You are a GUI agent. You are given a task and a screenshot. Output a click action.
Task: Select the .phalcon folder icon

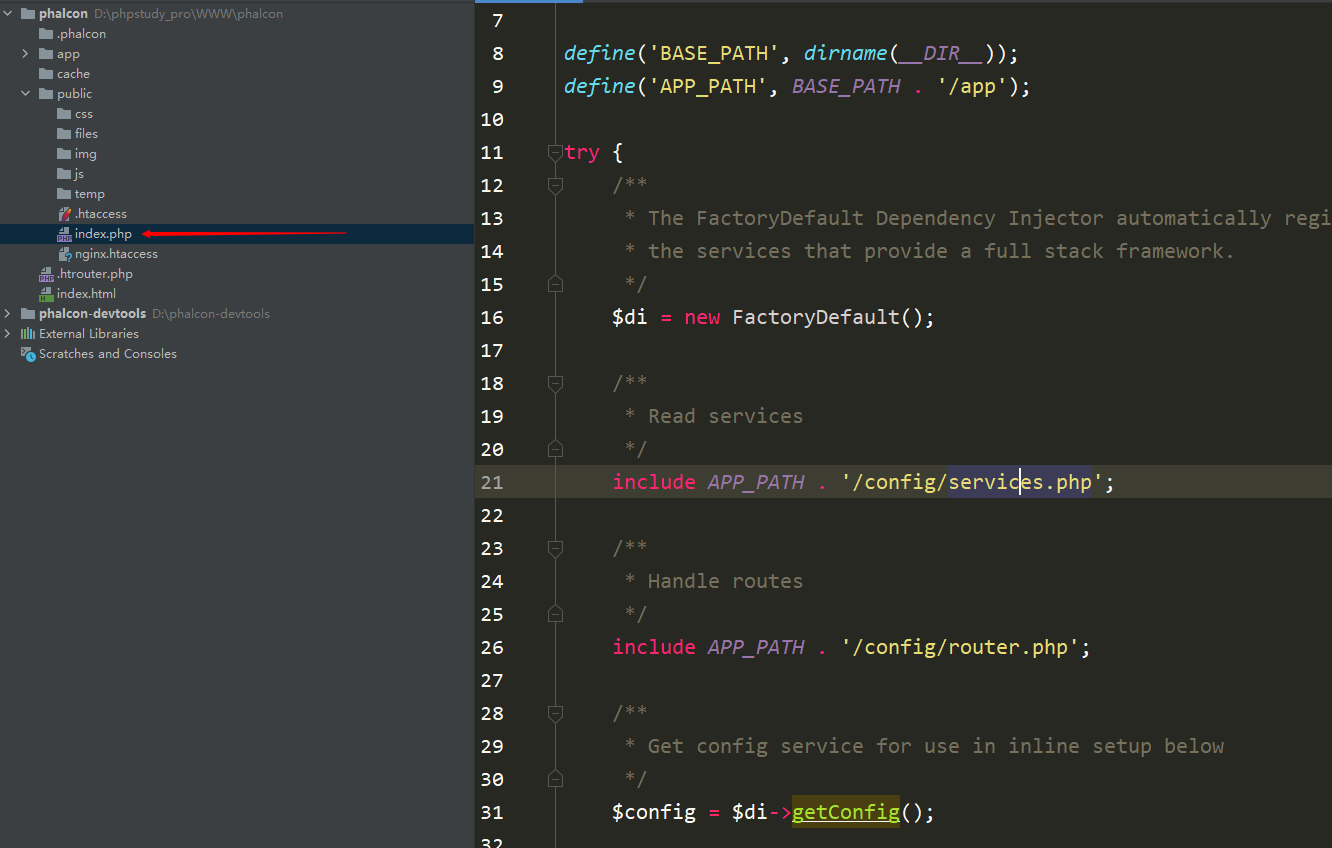[46, 34]
